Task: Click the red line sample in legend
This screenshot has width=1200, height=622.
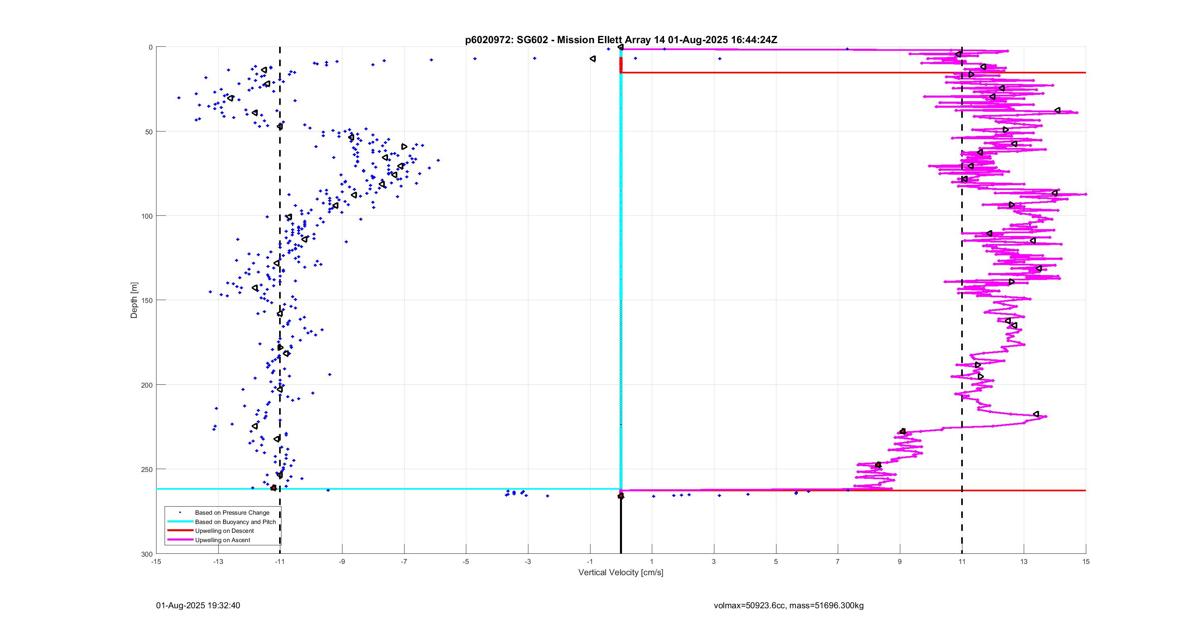Action: coord(179,531)
